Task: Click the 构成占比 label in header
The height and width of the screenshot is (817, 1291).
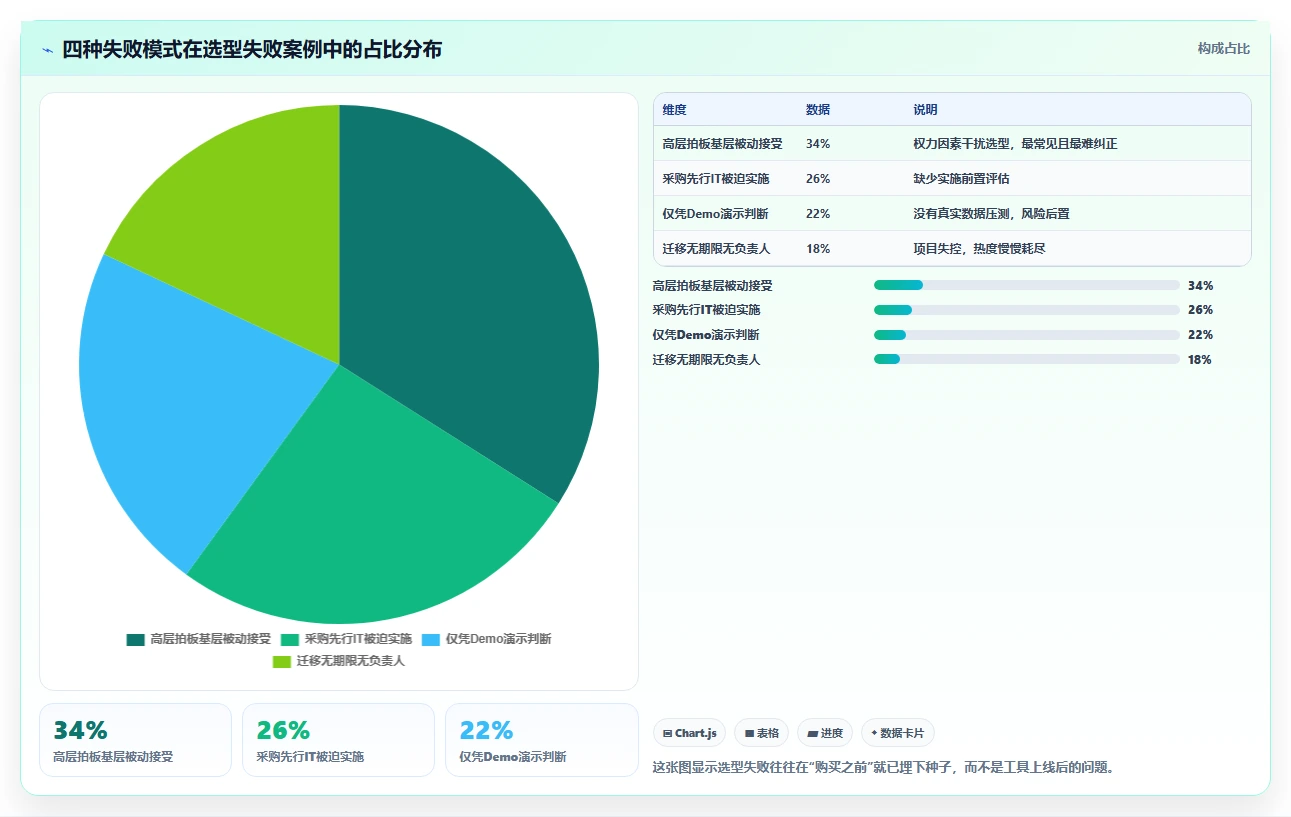Action: tap(1224, 49)
